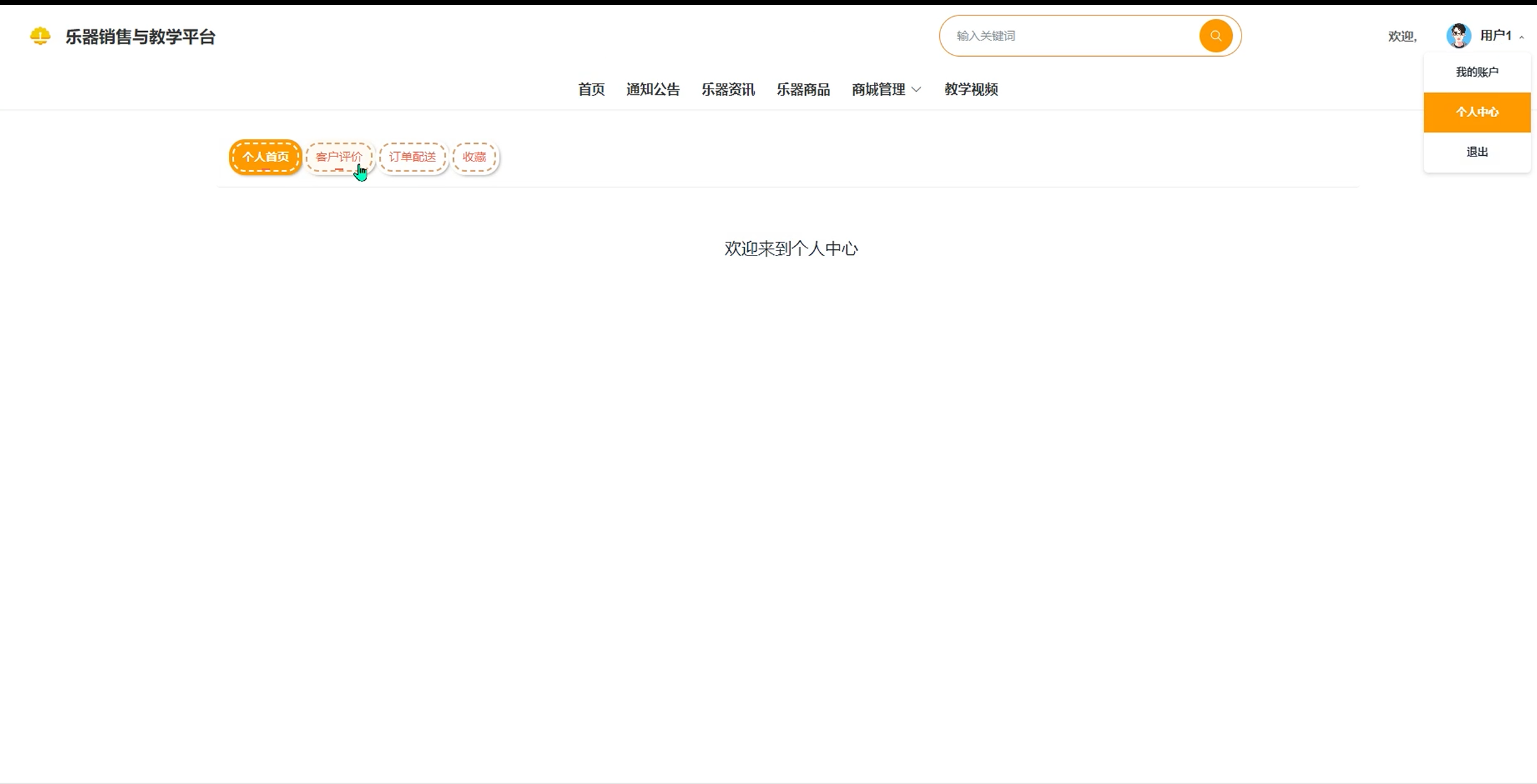Switch to 个人首页 tab
This screenshot has height=784, width=1537.
click(266, 157)
